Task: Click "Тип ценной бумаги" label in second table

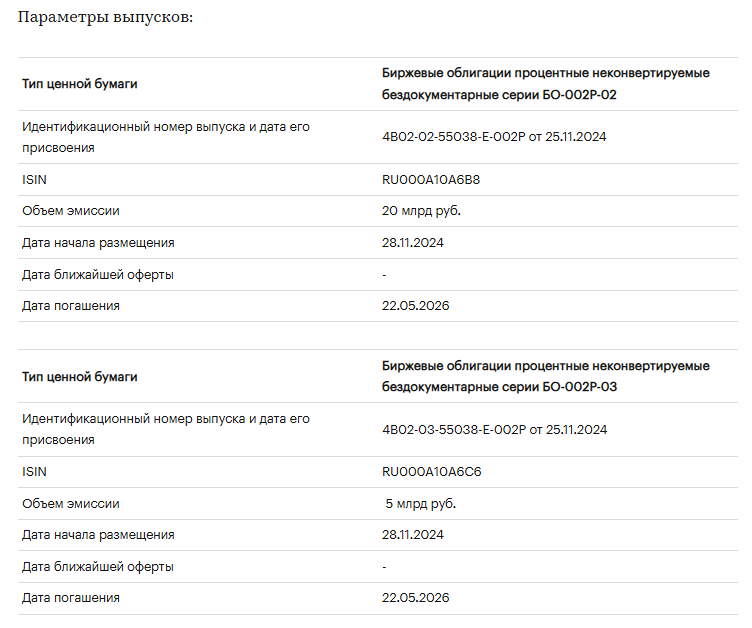Action: click(x=80, y=377)
